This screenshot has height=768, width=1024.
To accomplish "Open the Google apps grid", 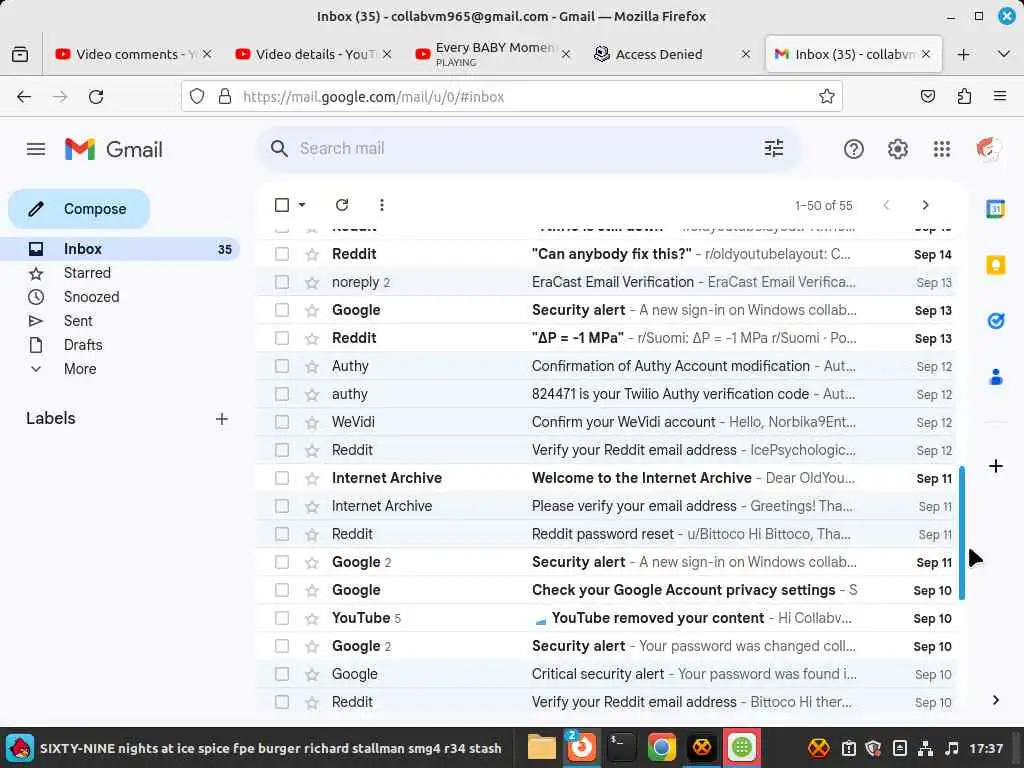I will (x=942, y=149).
